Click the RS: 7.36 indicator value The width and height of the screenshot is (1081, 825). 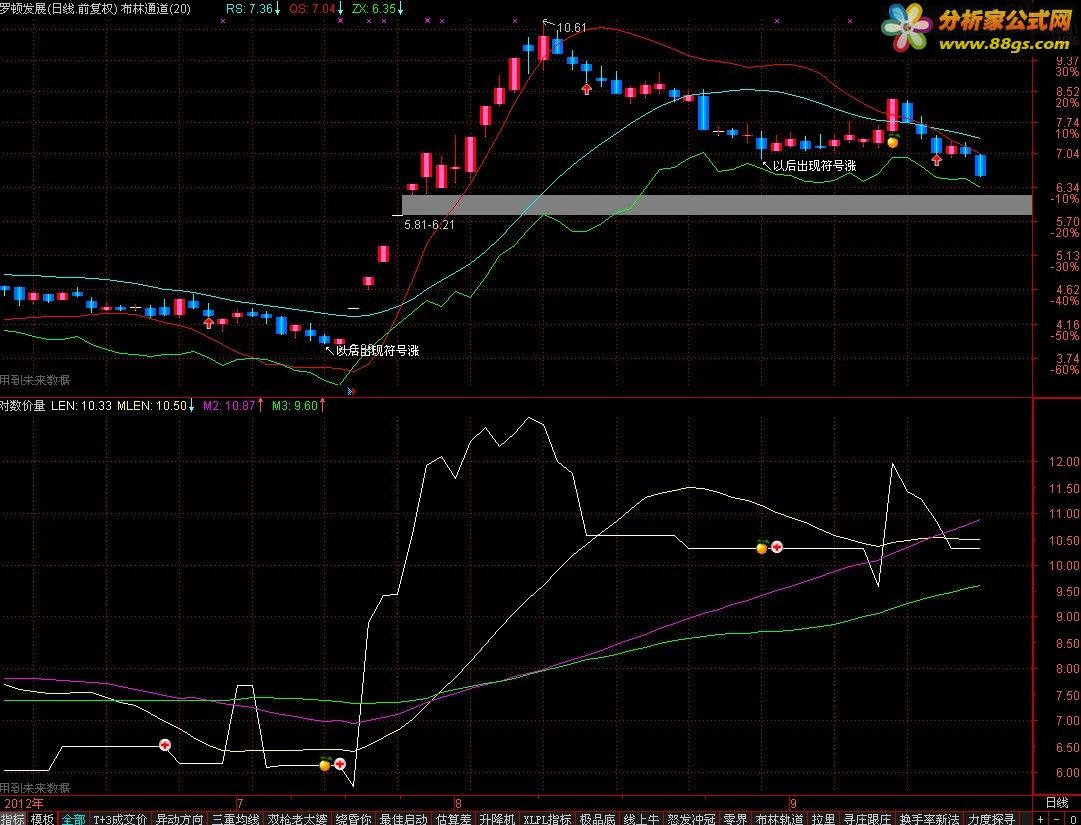point(249,9)
